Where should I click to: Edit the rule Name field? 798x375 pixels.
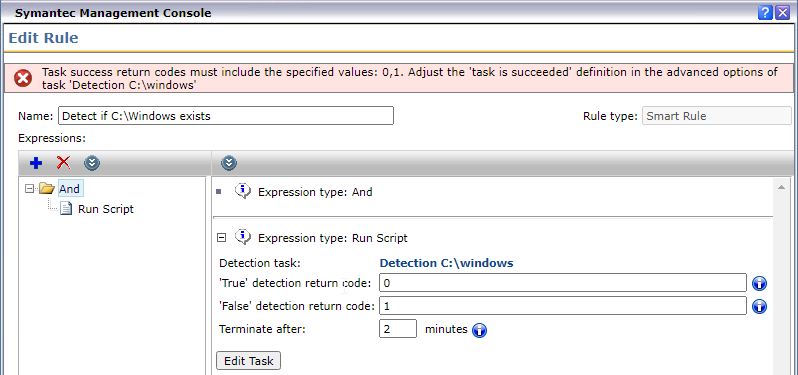226,116
